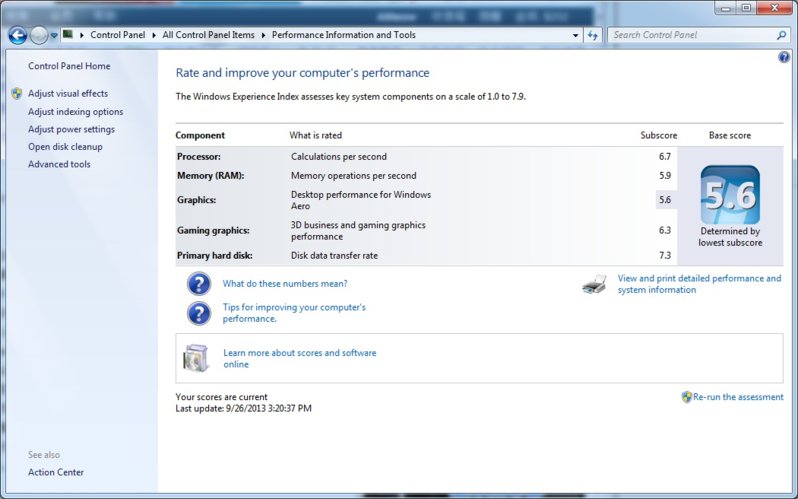The image size is (798, 499).
Task: Launch Open disk cleanup
Action: pyautogui.click(x=65, y=147)
